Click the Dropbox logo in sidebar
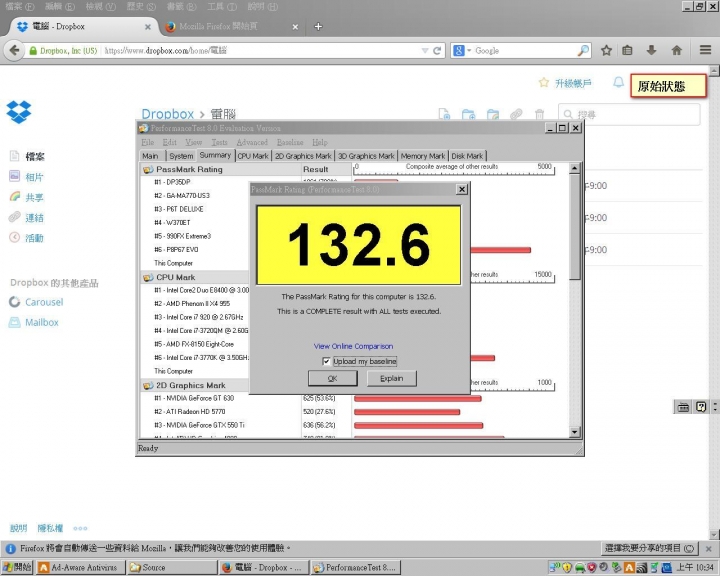 [19, 112]
